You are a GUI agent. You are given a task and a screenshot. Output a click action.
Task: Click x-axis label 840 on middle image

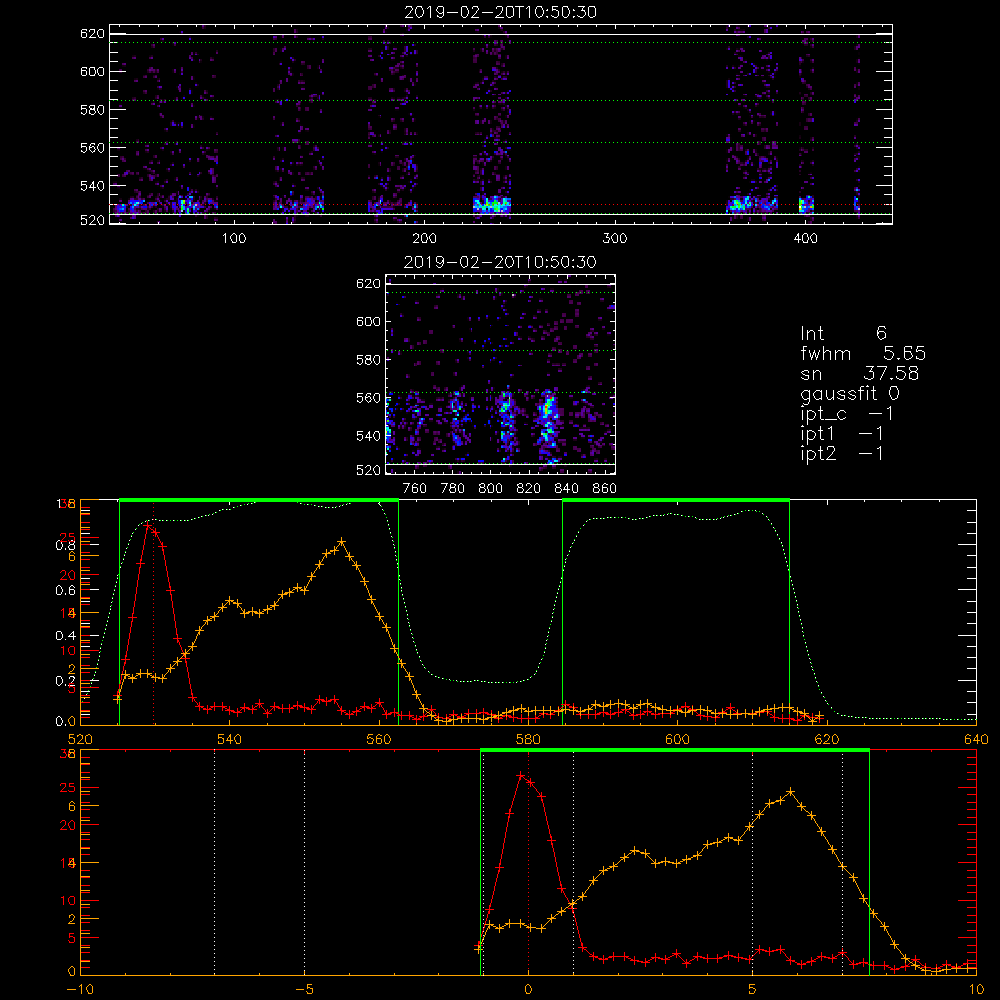[566, 489]
